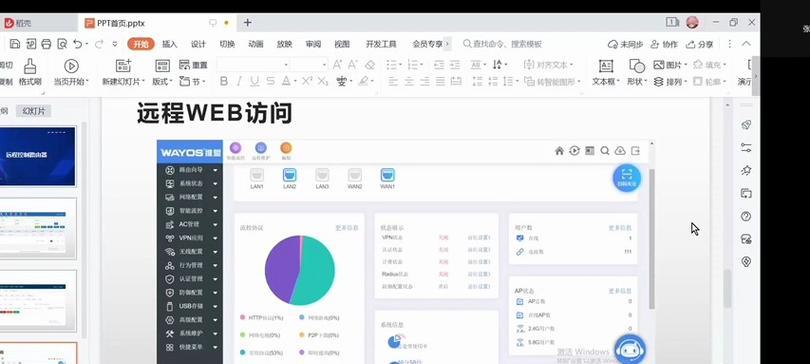Click the 重置 reset button

pos(193,65)
